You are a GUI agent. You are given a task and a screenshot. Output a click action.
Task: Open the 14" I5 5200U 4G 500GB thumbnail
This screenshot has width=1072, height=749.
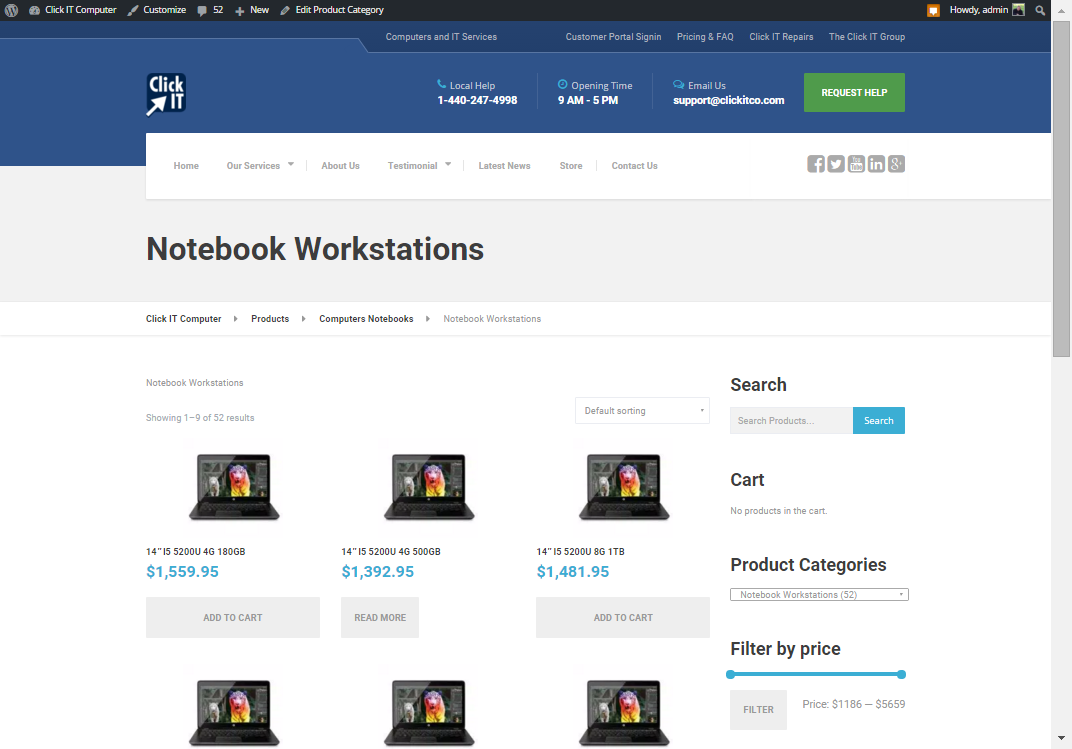(x=429, y=487)
